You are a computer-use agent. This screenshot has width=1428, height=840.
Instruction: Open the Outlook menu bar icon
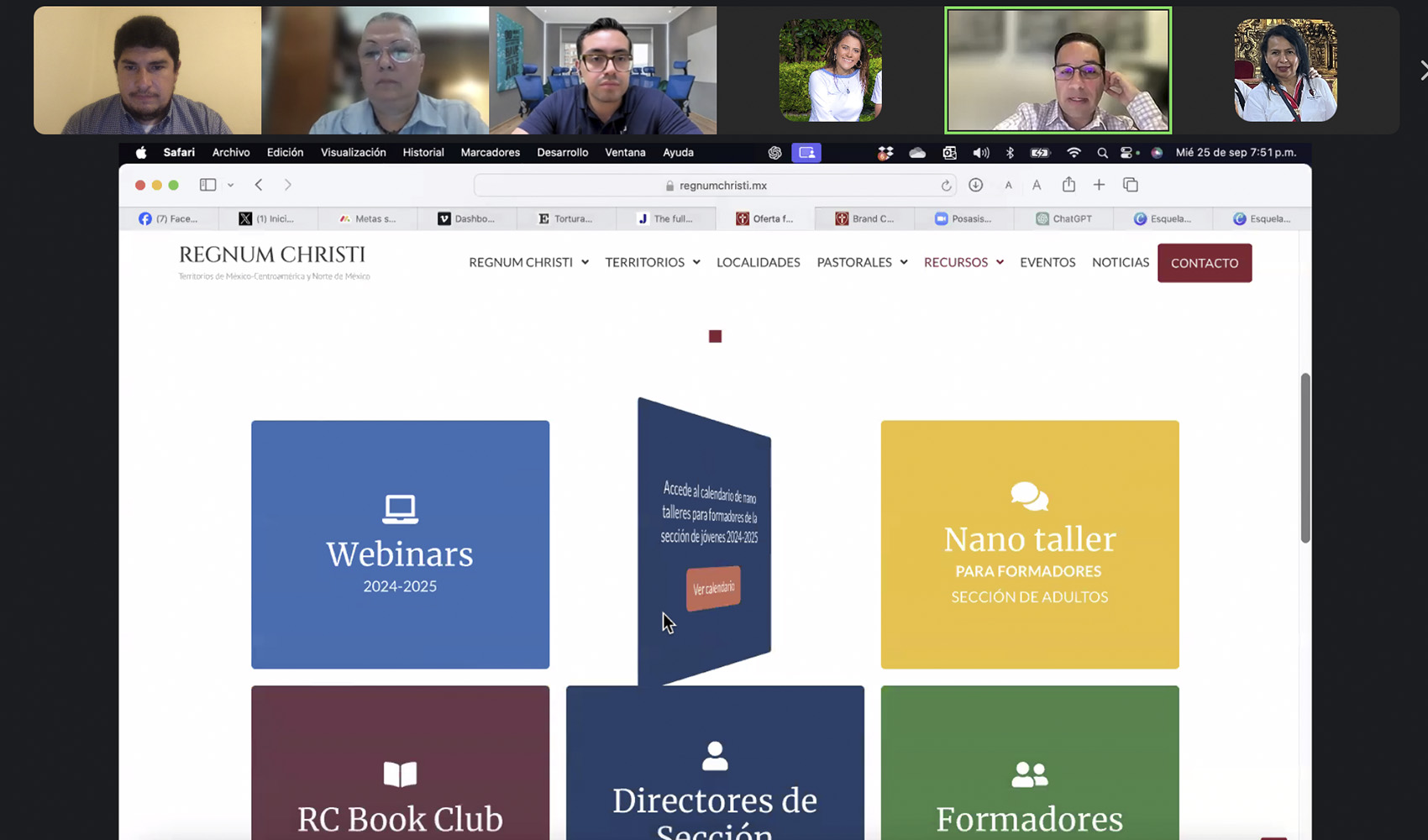coord(949,152)
